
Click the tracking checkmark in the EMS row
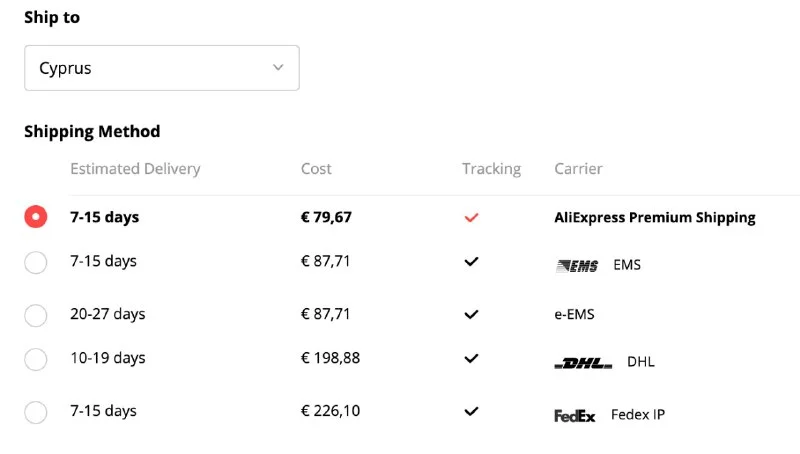(x=472, y=262)
